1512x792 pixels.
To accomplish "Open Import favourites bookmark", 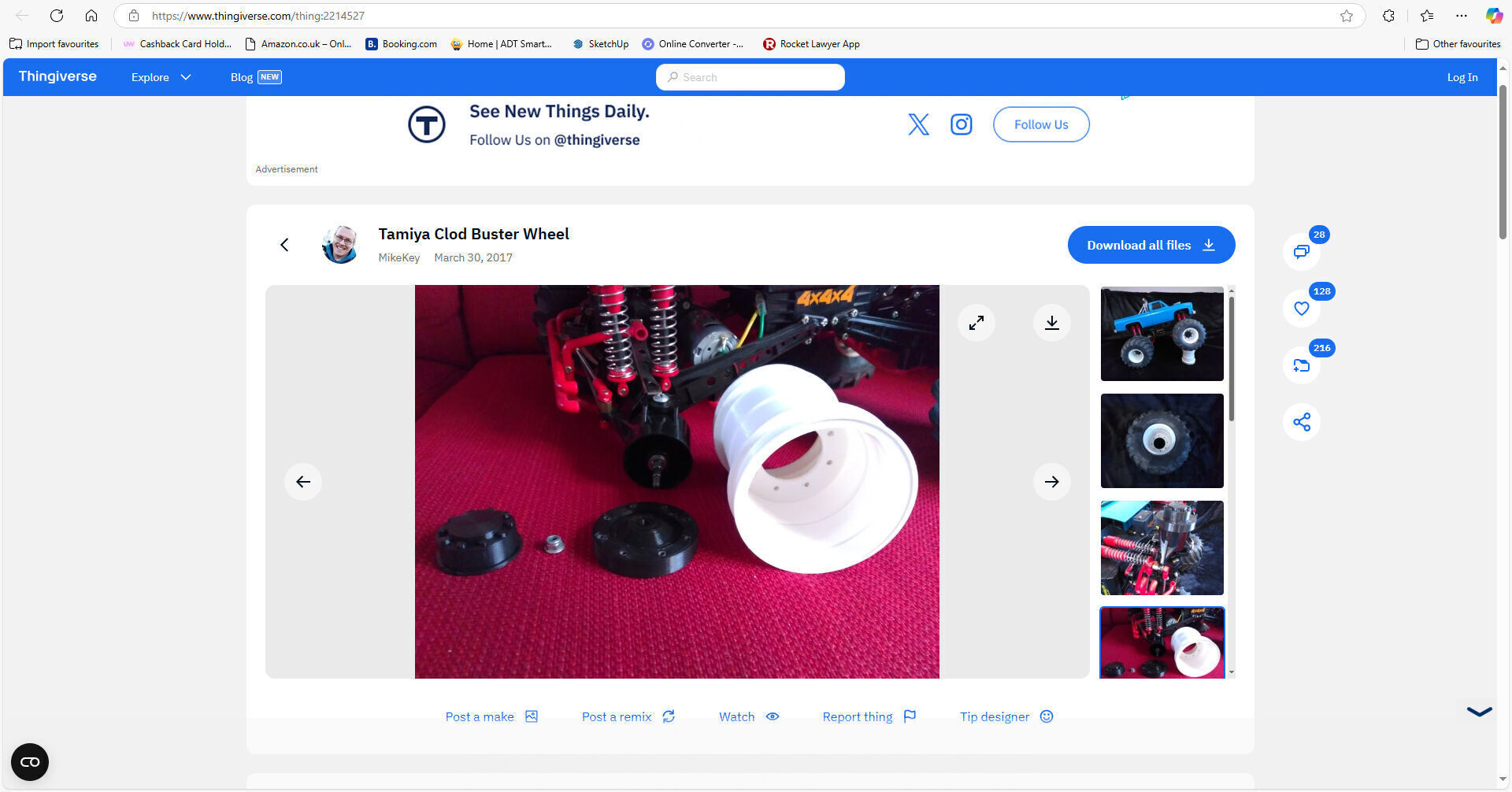I will pos(54,44).
